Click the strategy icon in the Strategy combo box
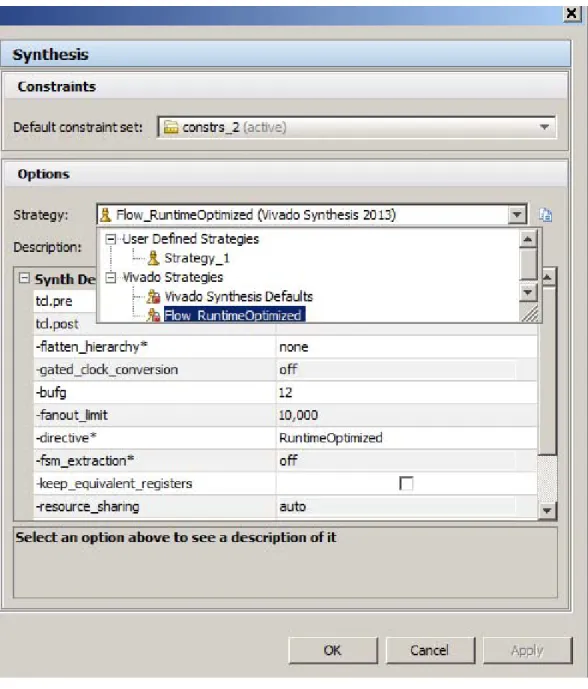Image resolution: width=588 pixels, height=689 pixels. 105,215
